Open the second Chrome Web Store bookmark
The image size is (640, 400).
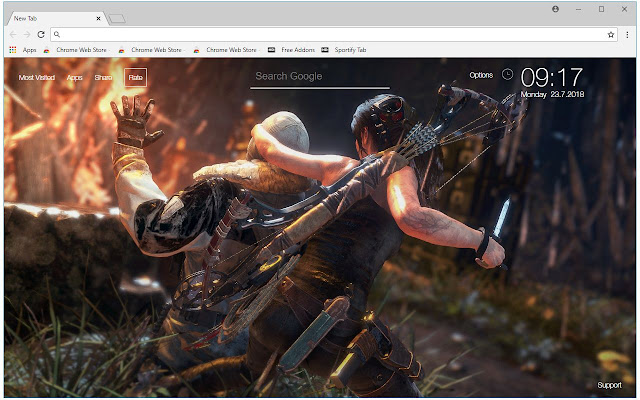click(x=151, y=50)
